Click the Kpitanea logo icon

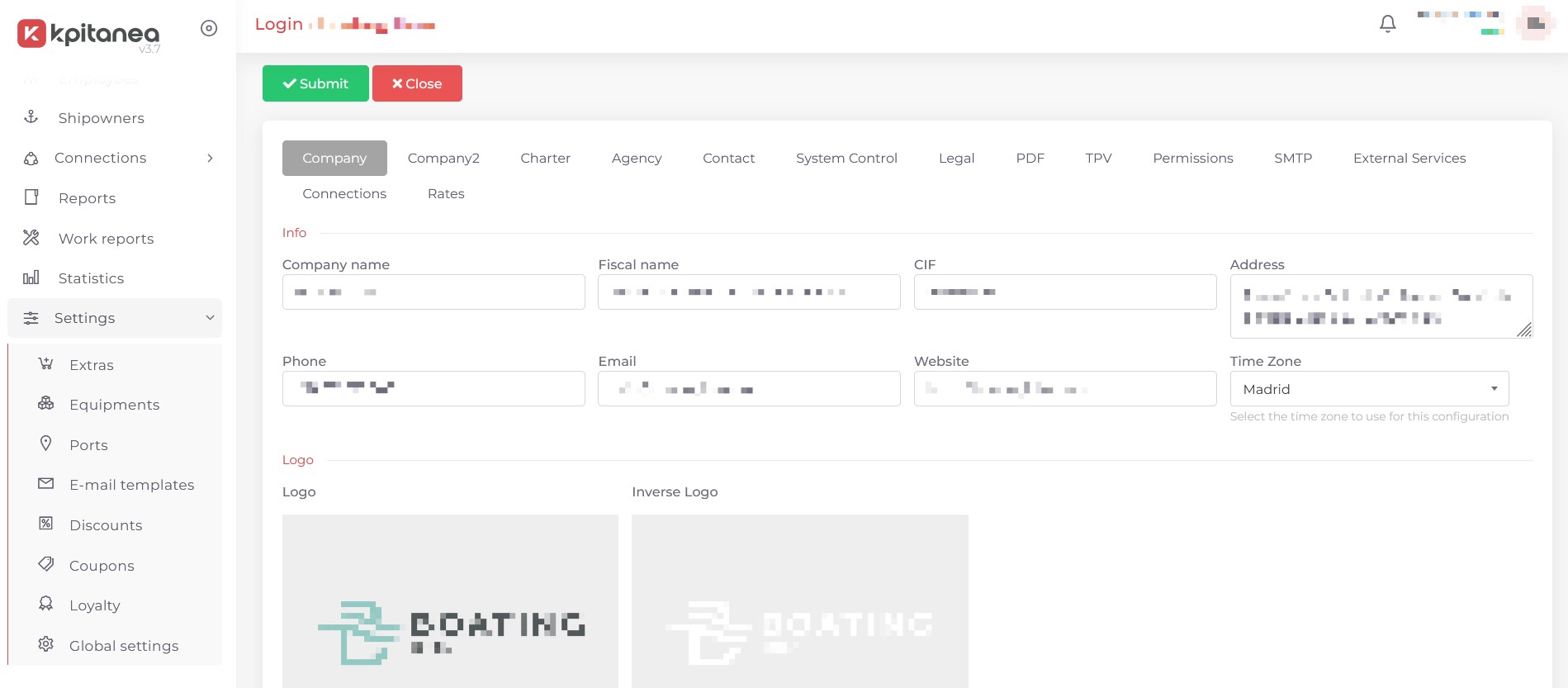pos(31,33)
